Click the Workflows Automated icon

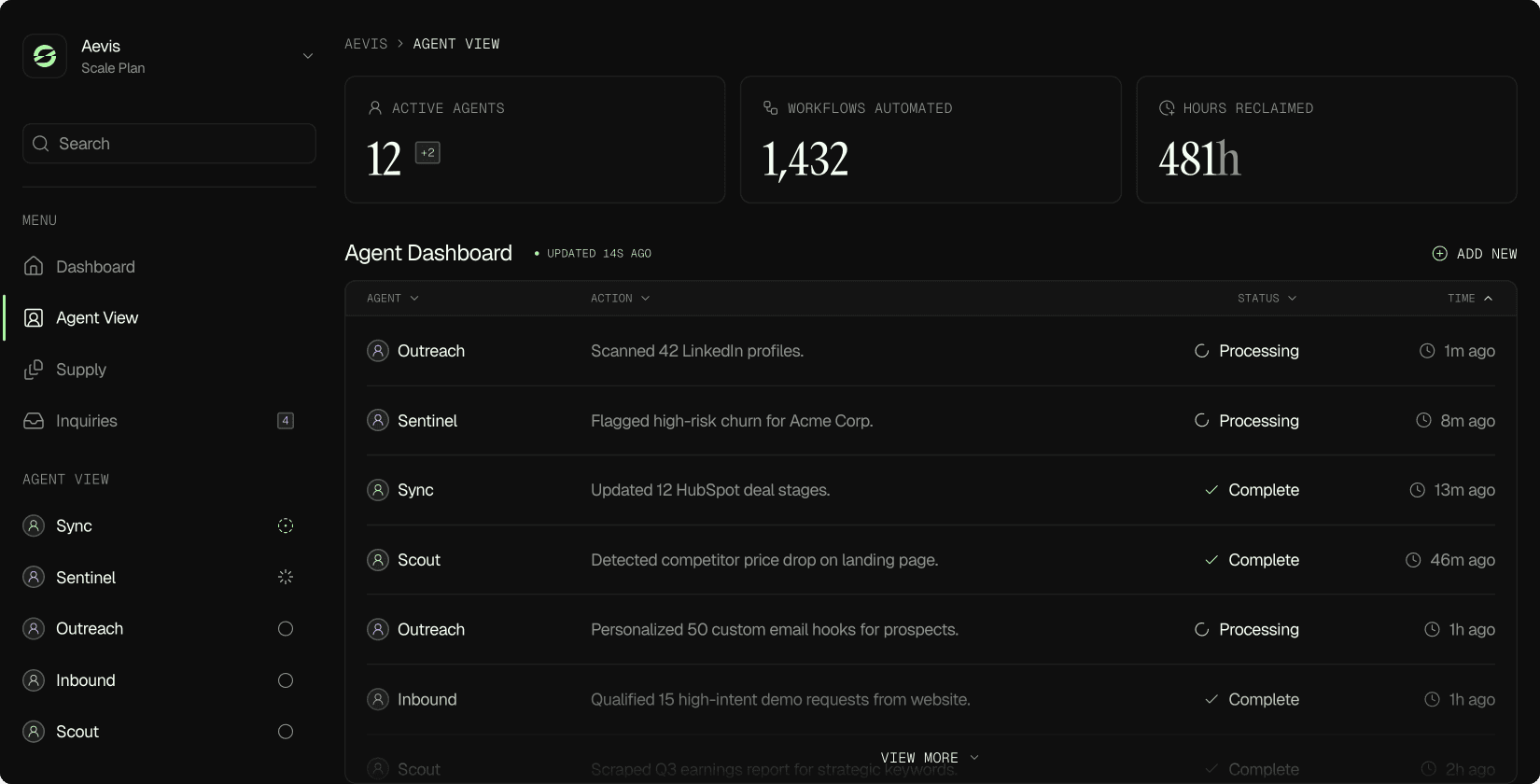coord(771,108)
